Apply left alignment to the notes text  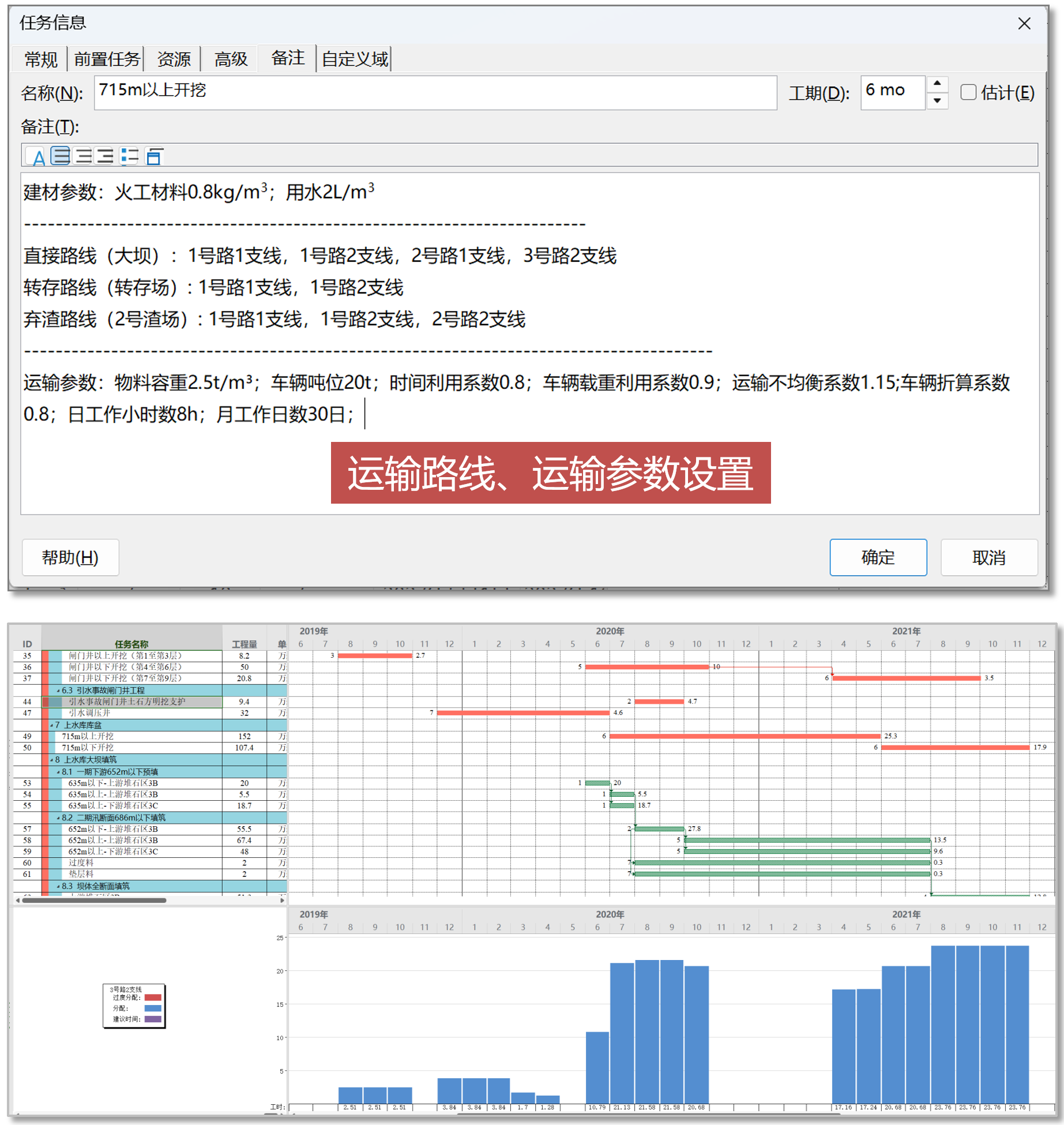click(x=61, y=156)
